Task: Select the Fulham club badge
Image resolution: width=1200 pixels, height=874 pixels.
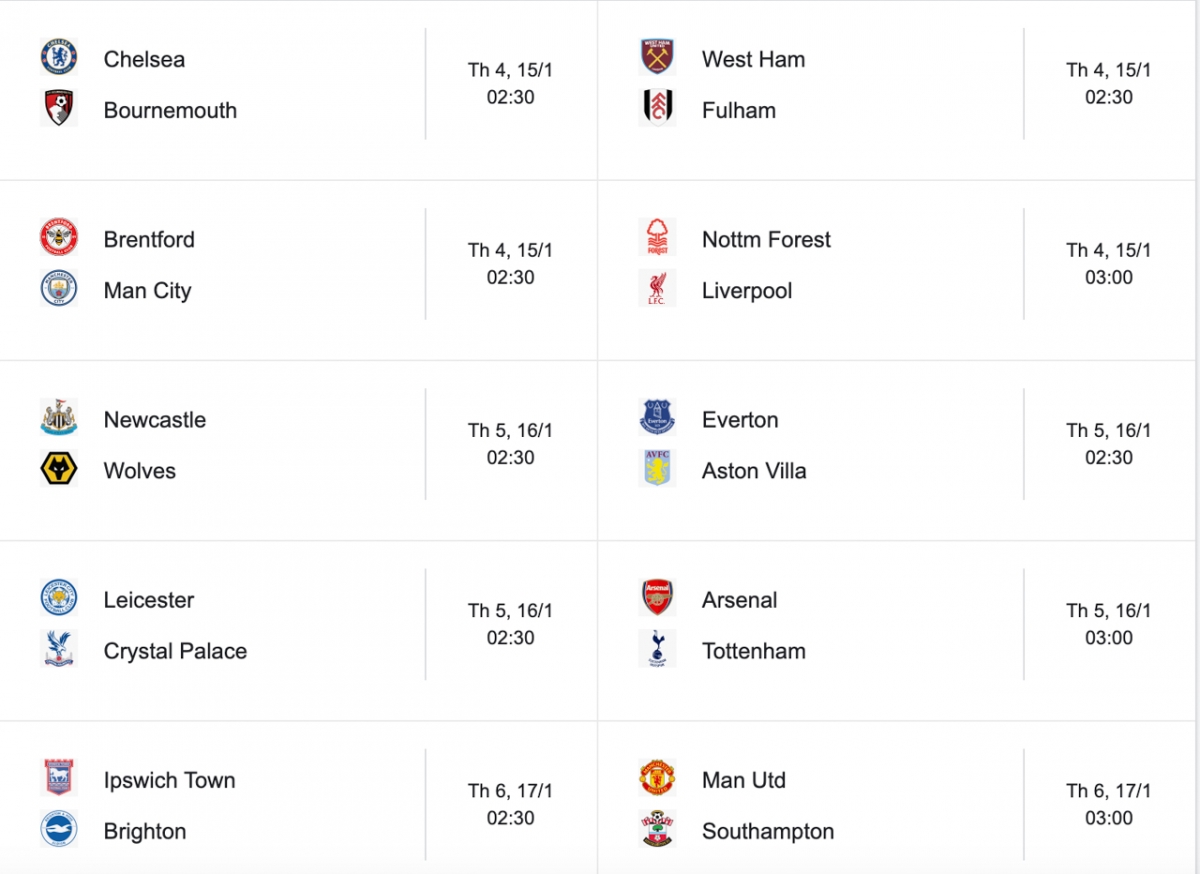Action: pos(657,108)
